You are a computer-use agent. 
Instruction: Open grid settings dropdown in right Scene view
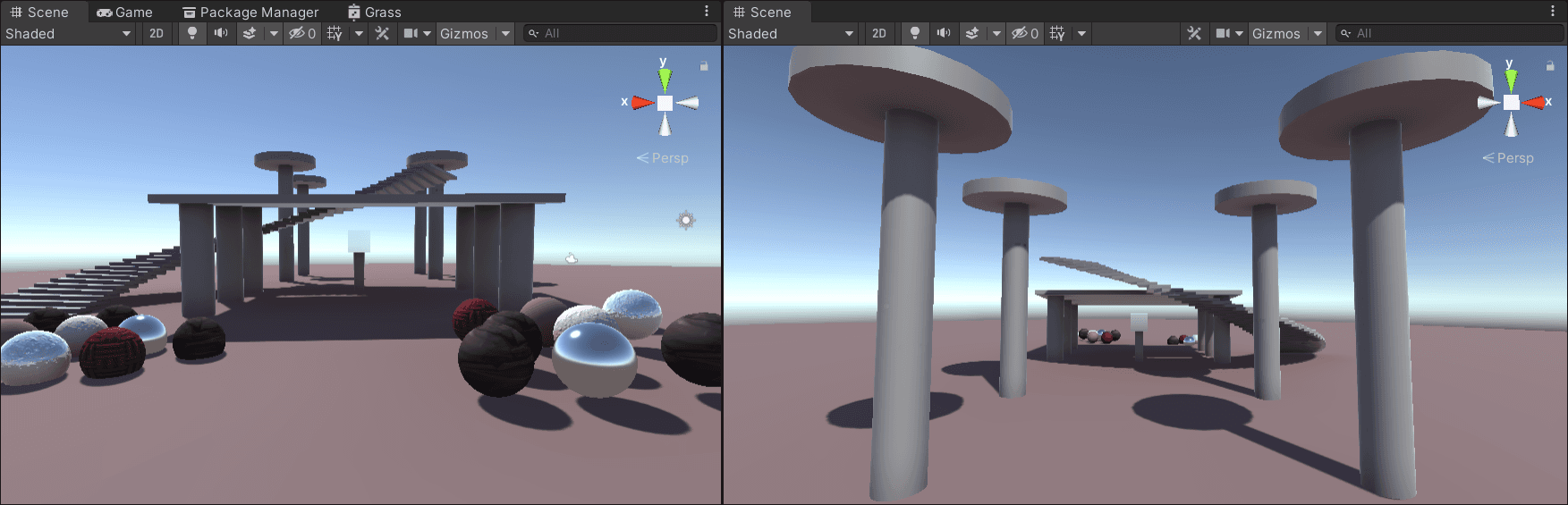pos(1081,33)
